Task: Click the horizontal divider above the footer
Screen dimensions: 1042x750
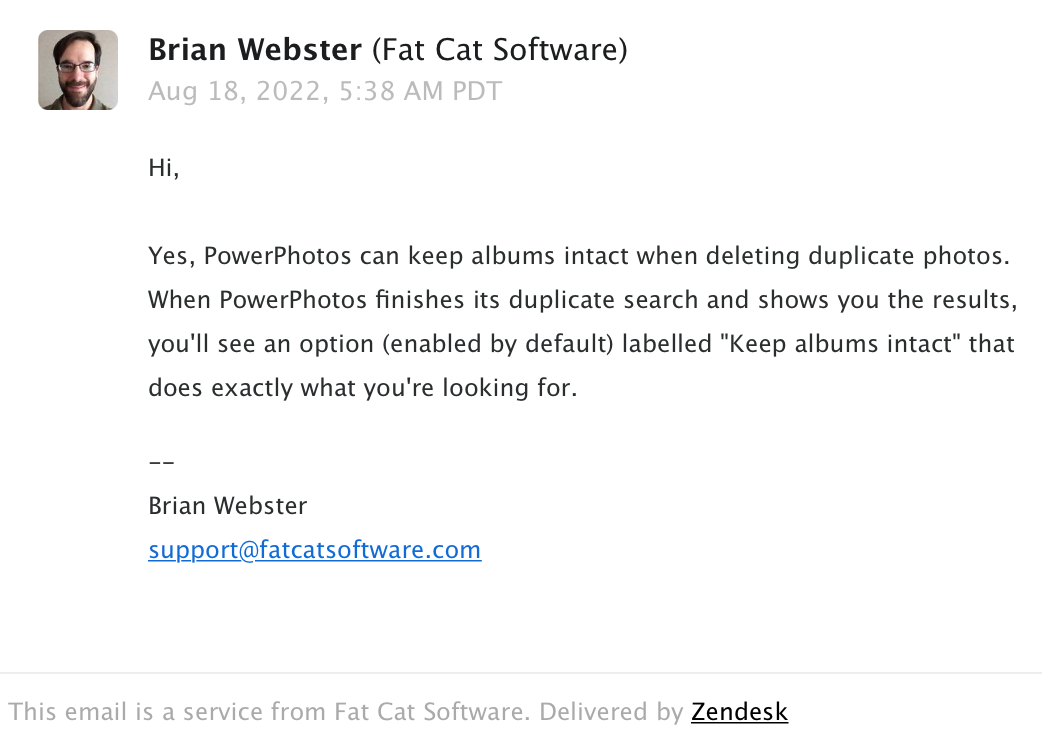Action: pyautogui.click(x=521, y=673)
